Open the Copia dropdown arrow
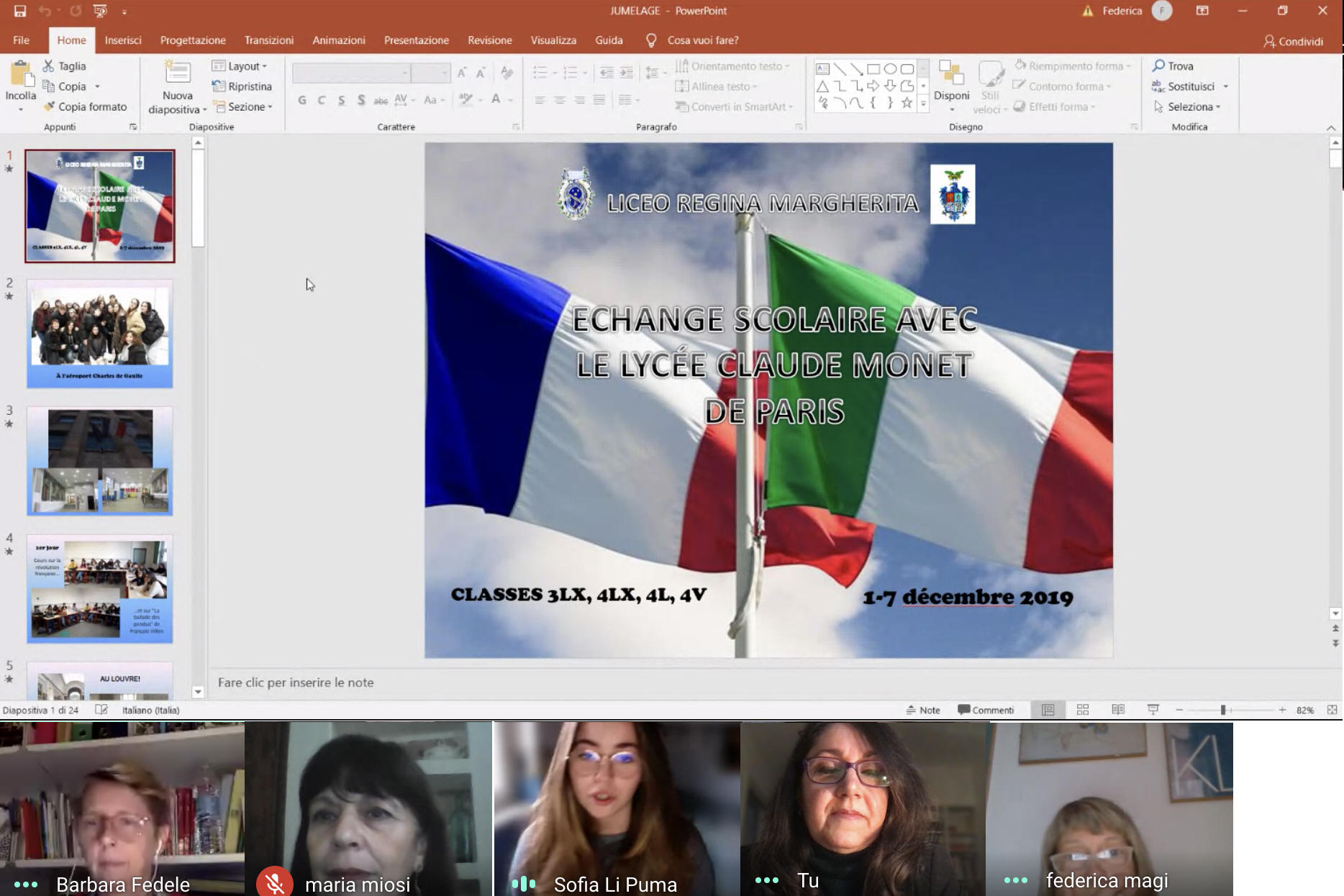 [x=97, y=87]
